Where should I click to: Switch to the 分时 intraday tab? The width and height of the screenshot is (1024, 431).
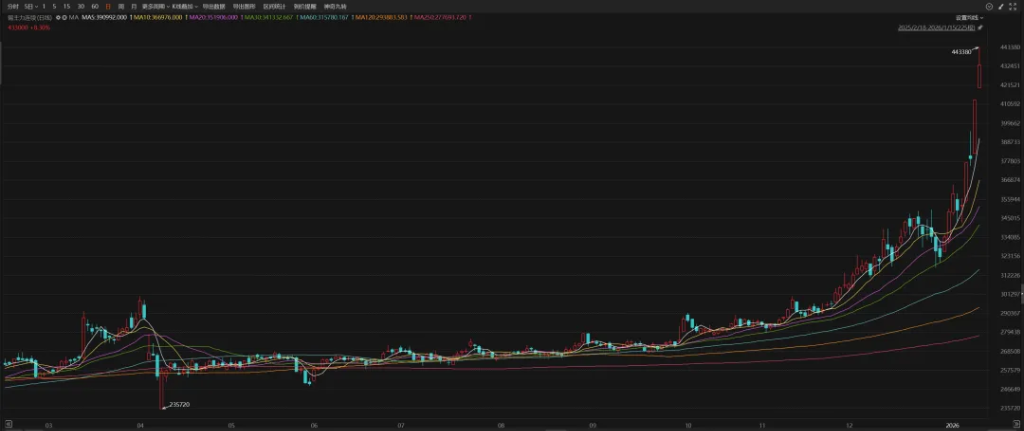coord(11,6)
